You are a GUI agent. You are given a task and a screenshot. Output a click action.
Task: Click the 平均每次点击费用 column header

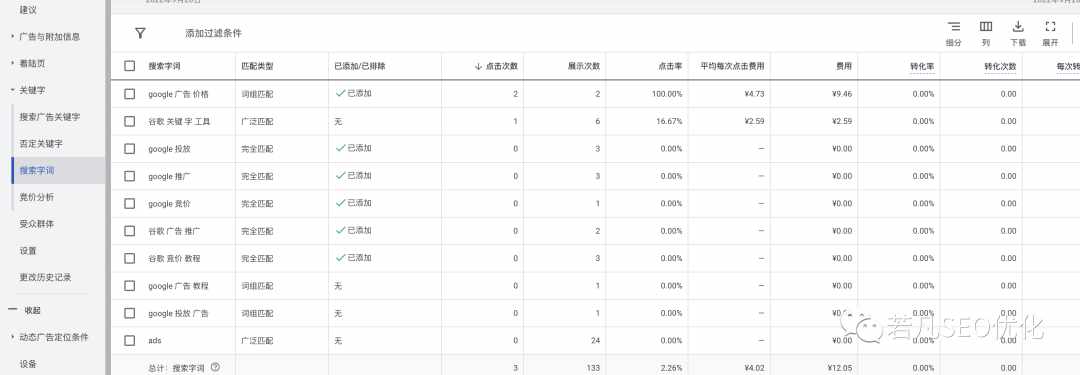pyautogui.click(x=732, y=67)
